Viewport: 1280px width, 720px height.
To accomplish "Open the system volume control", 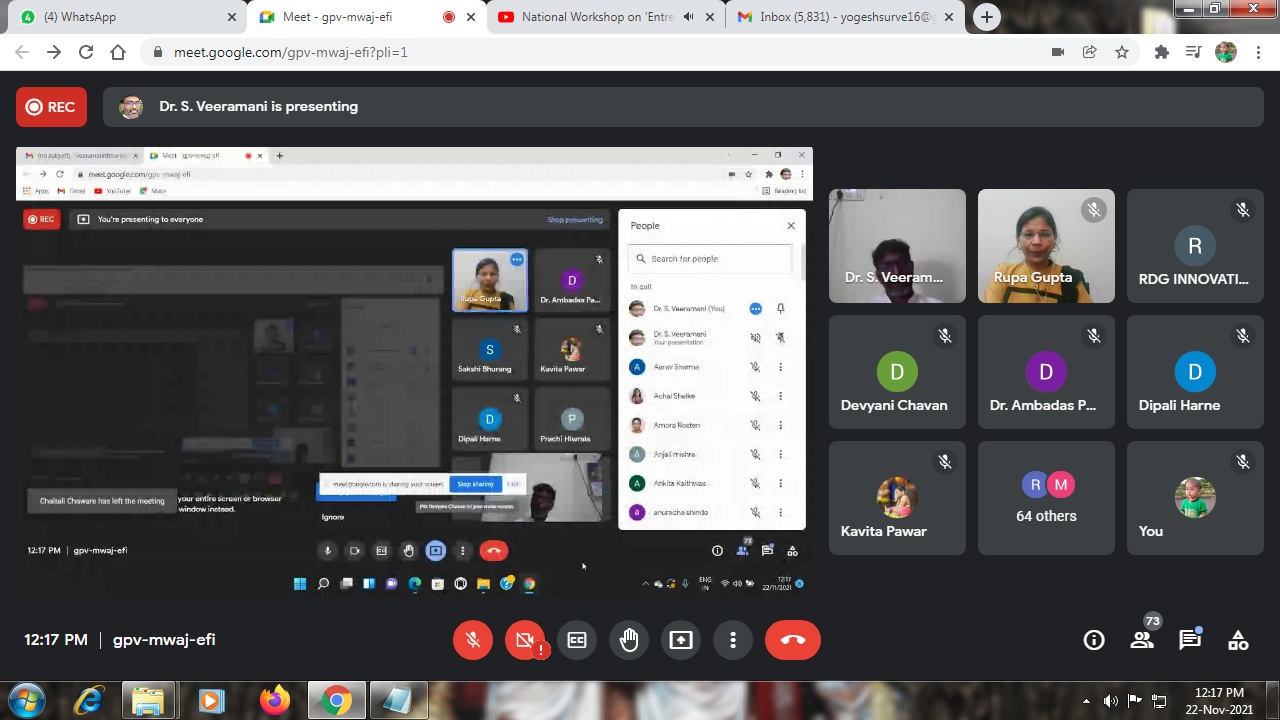I will [x=1111, y=701].
